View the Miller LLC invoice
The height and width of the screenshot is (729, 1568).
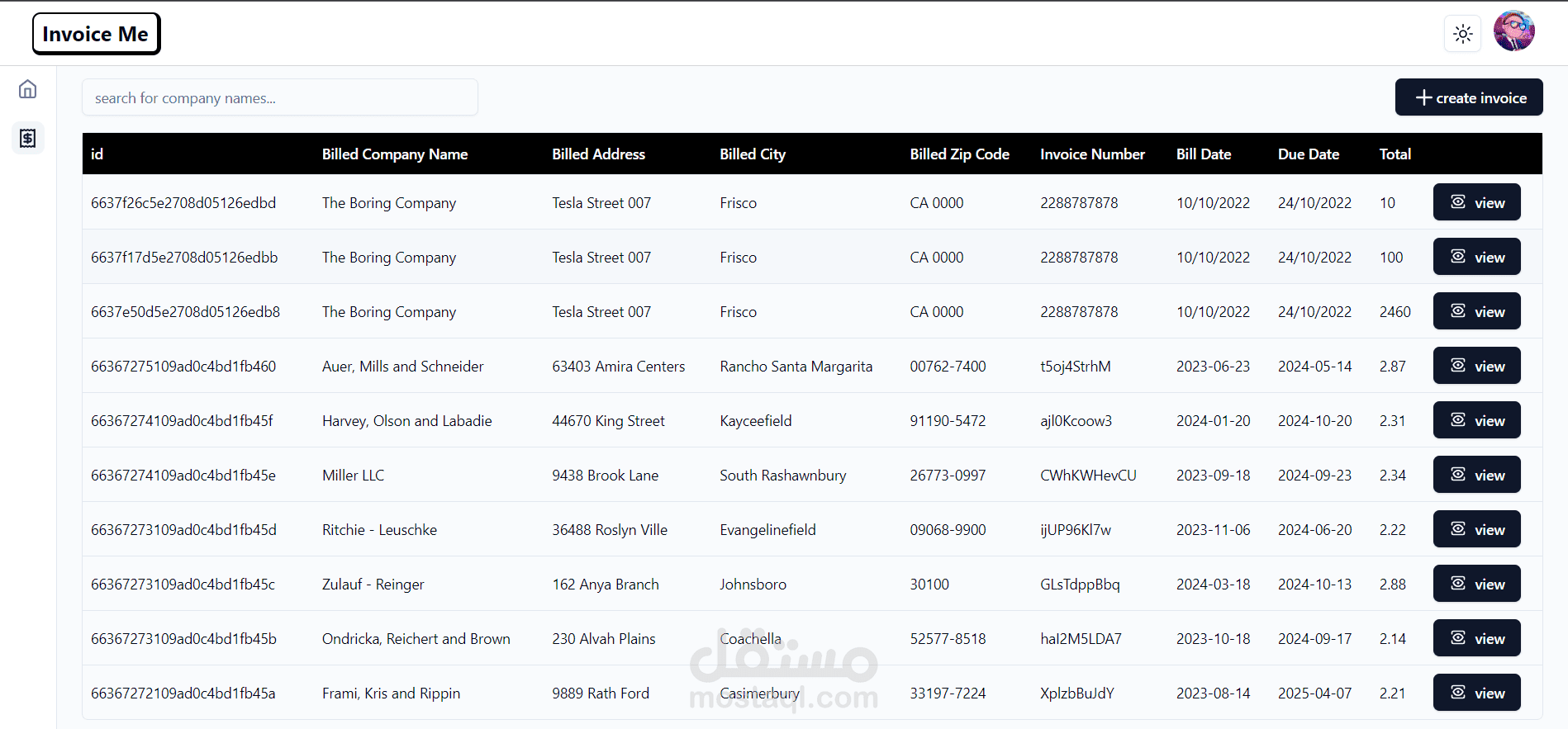click(1476, 475)
